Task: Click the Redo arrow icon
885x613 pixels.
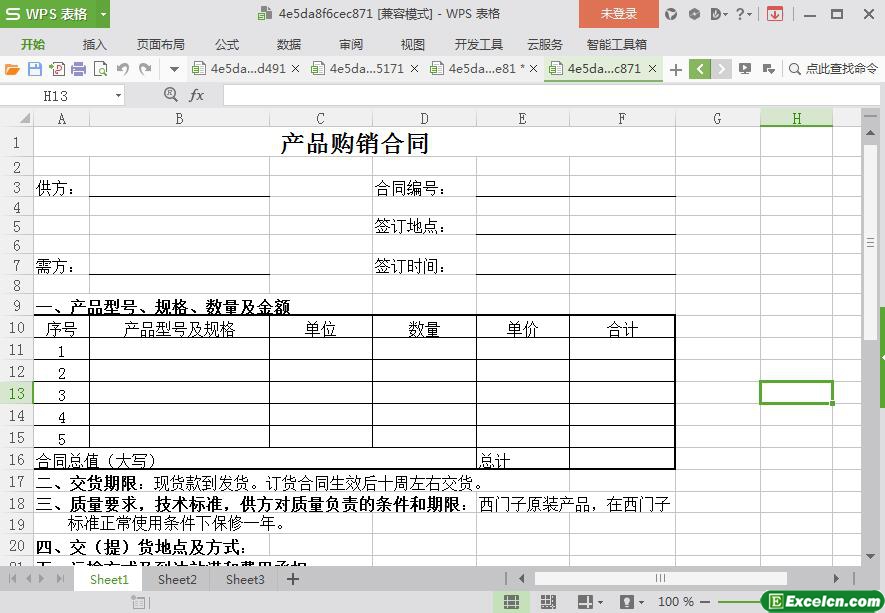Action: click(145, 69)
